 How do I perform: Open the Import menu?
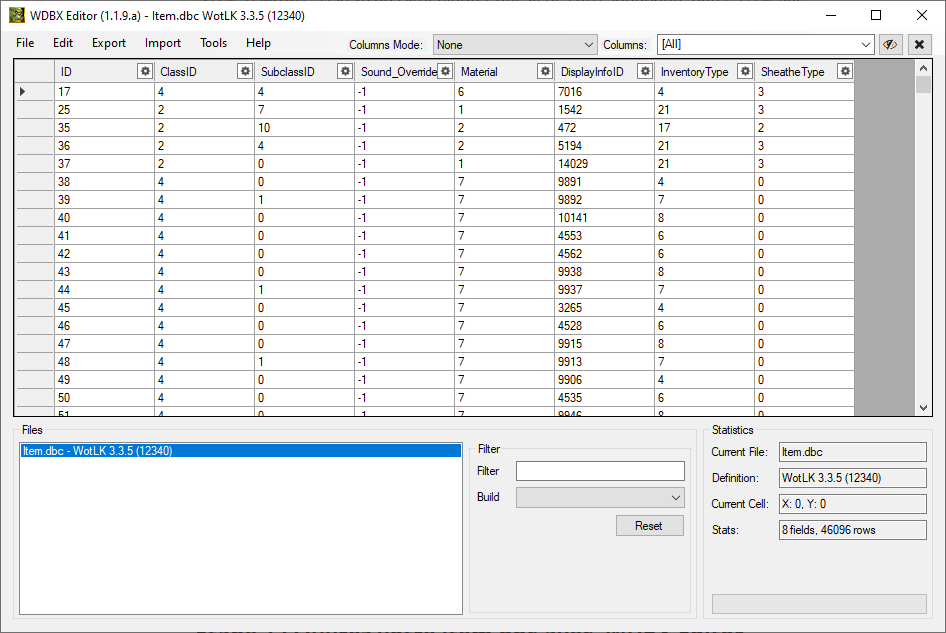click(162, 43)
